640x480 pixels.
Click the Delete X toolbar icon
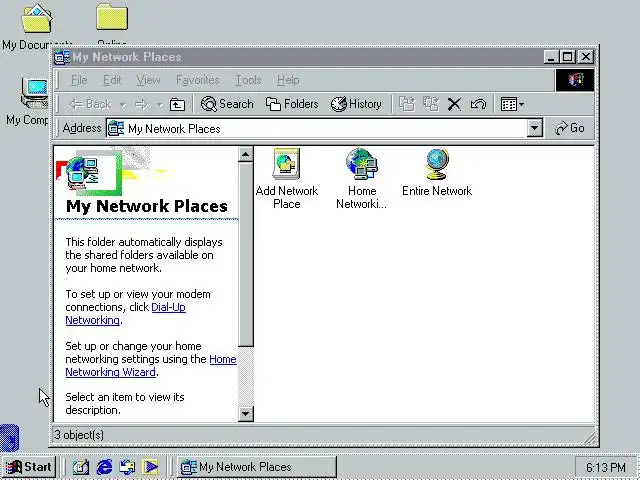454,104
